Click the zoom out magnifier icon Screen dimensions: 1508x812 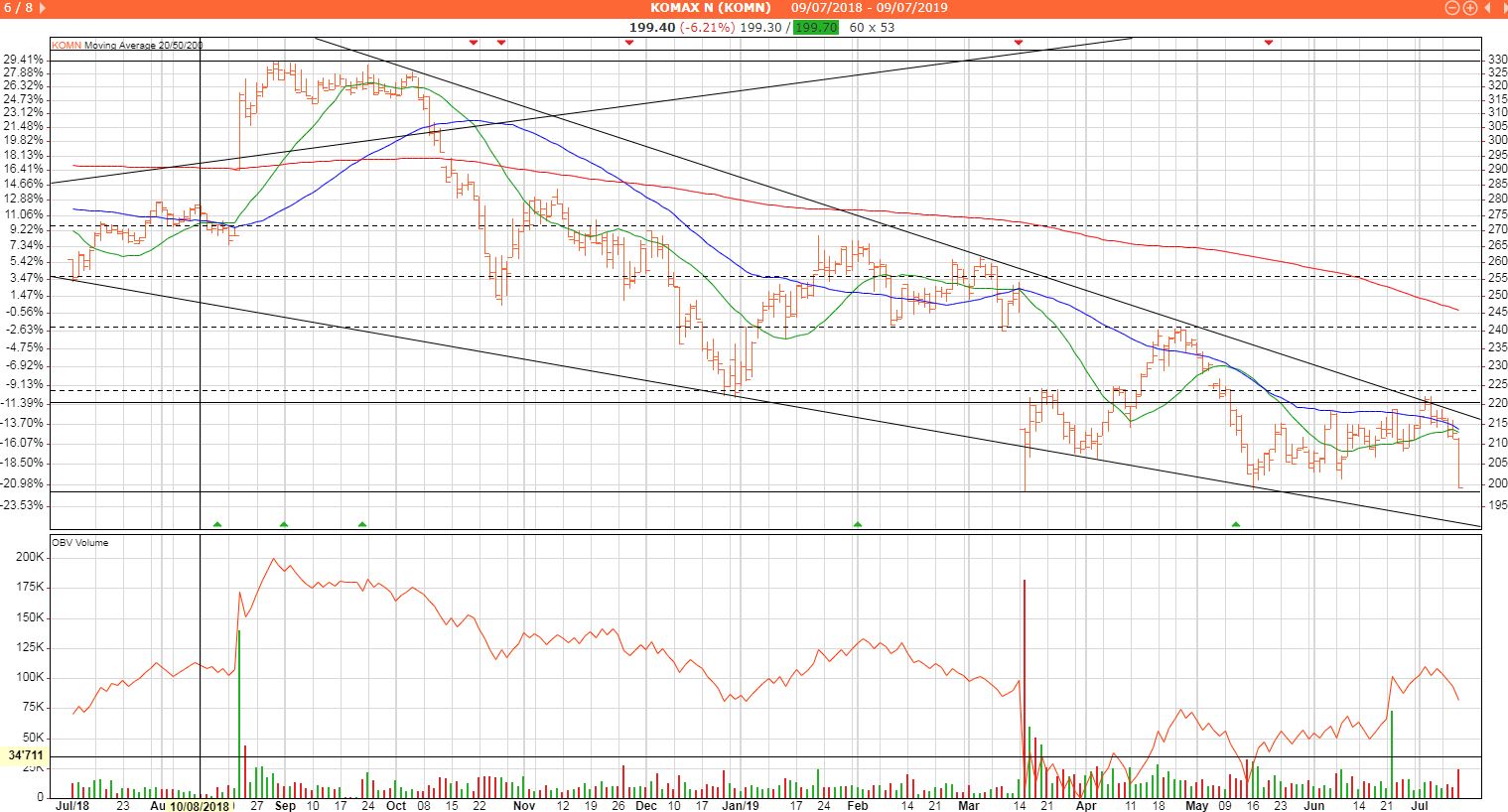tap(1452, 8)
